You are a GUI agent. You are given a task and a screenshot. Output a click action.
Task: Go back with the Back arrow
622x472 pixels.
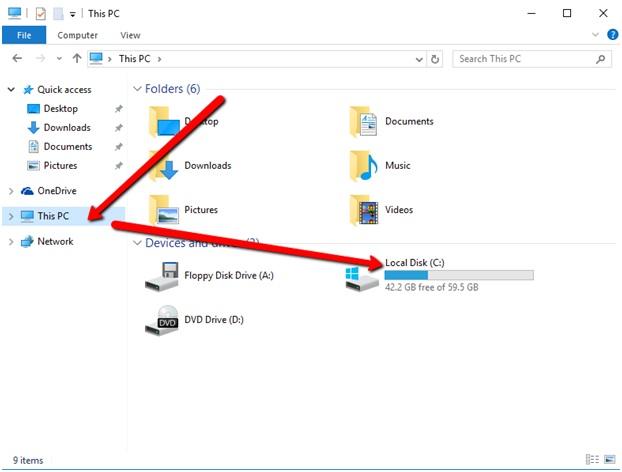point(17,59)
